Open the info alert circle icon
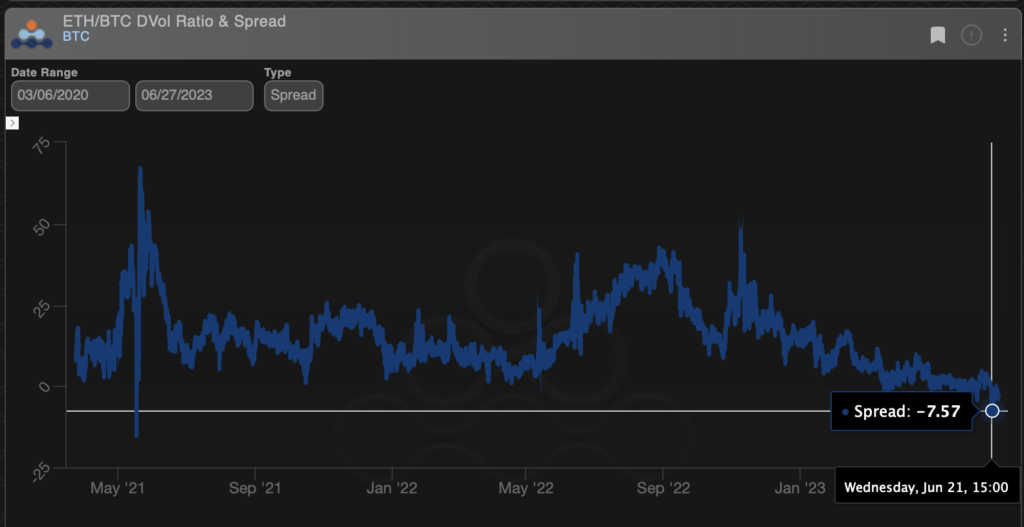The image size is (1024, 527). [x=971, y=36]
